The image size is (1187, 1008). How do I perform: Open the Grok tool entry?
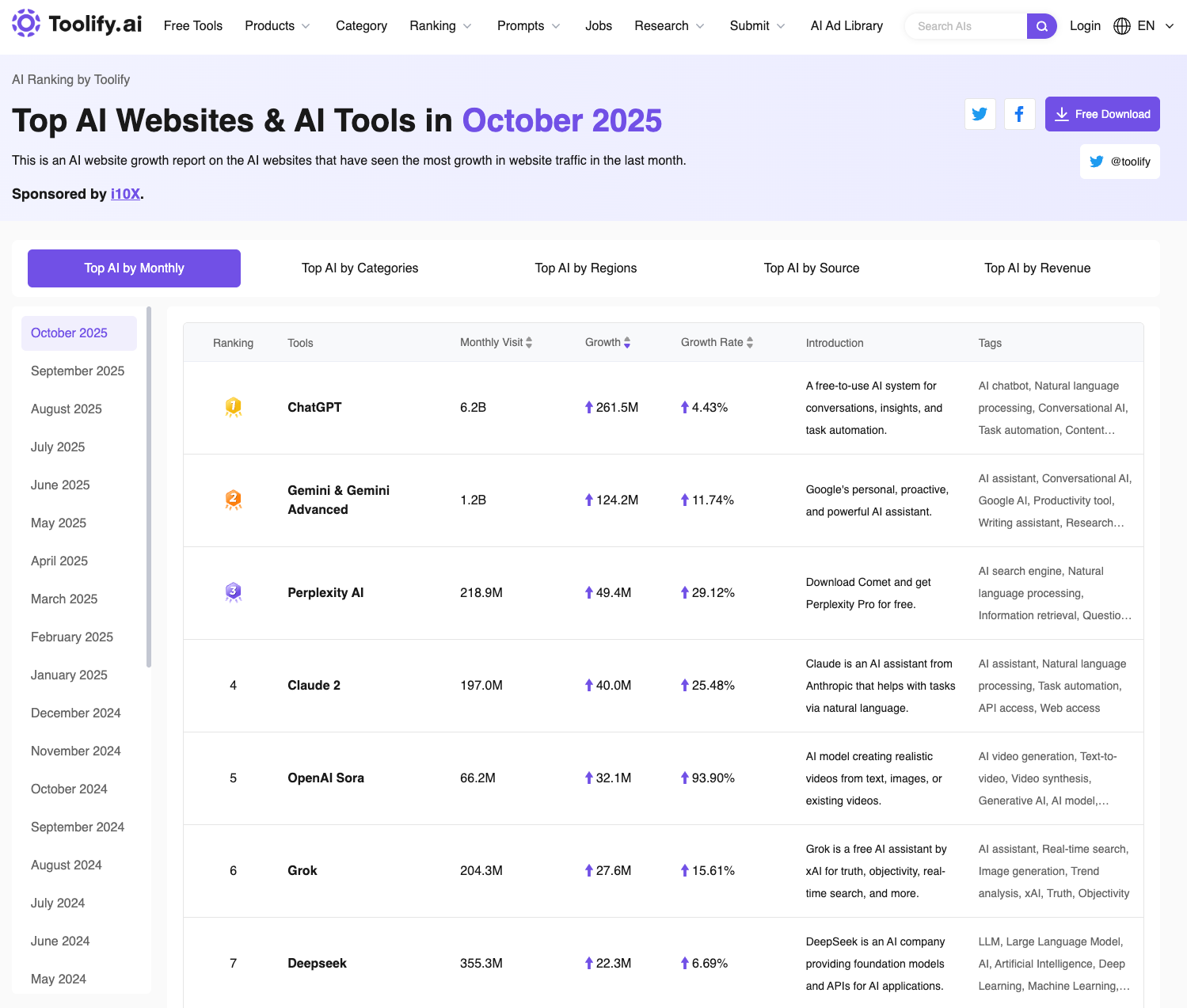pyautogui.click(x=302, y=870)
